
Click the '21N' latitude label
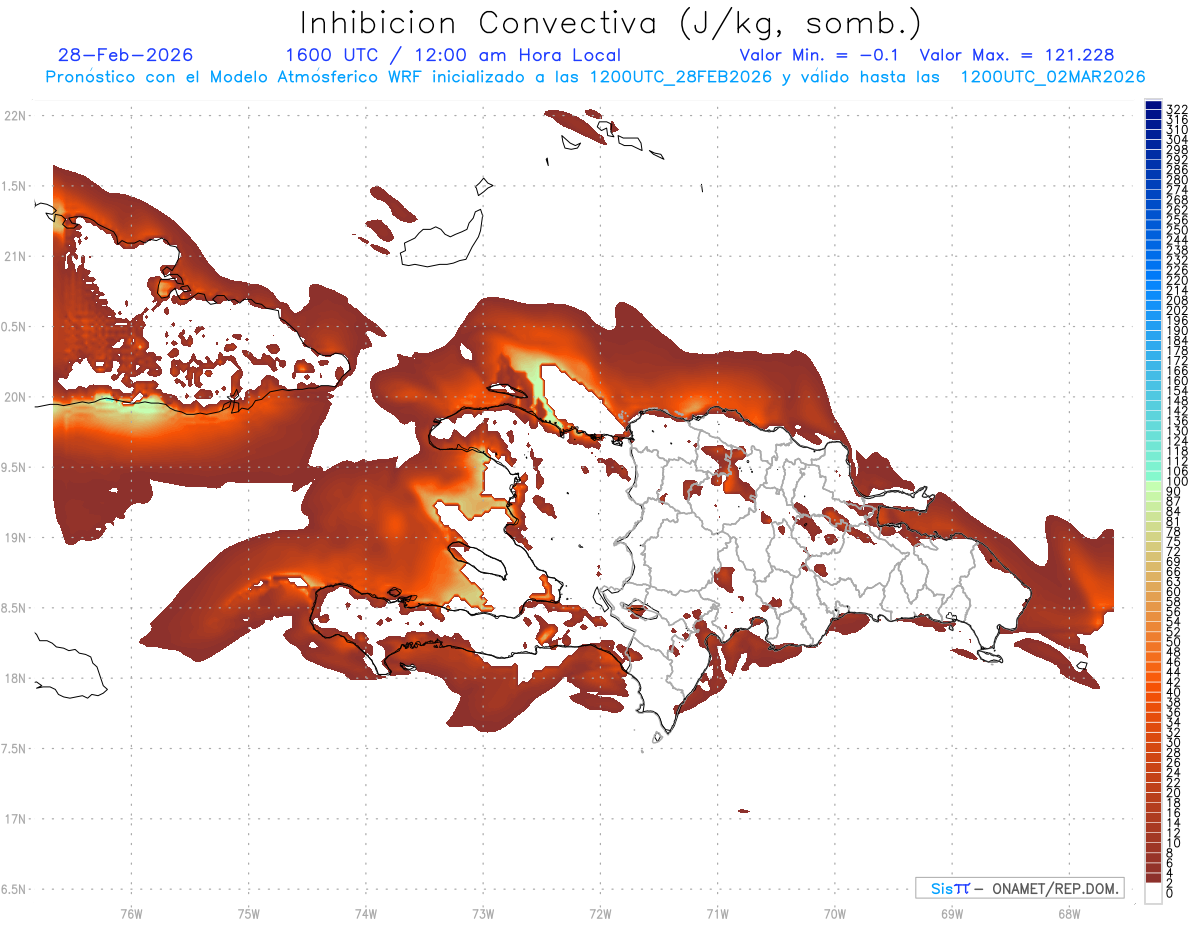pyautogui.click(x=14, y=256)
